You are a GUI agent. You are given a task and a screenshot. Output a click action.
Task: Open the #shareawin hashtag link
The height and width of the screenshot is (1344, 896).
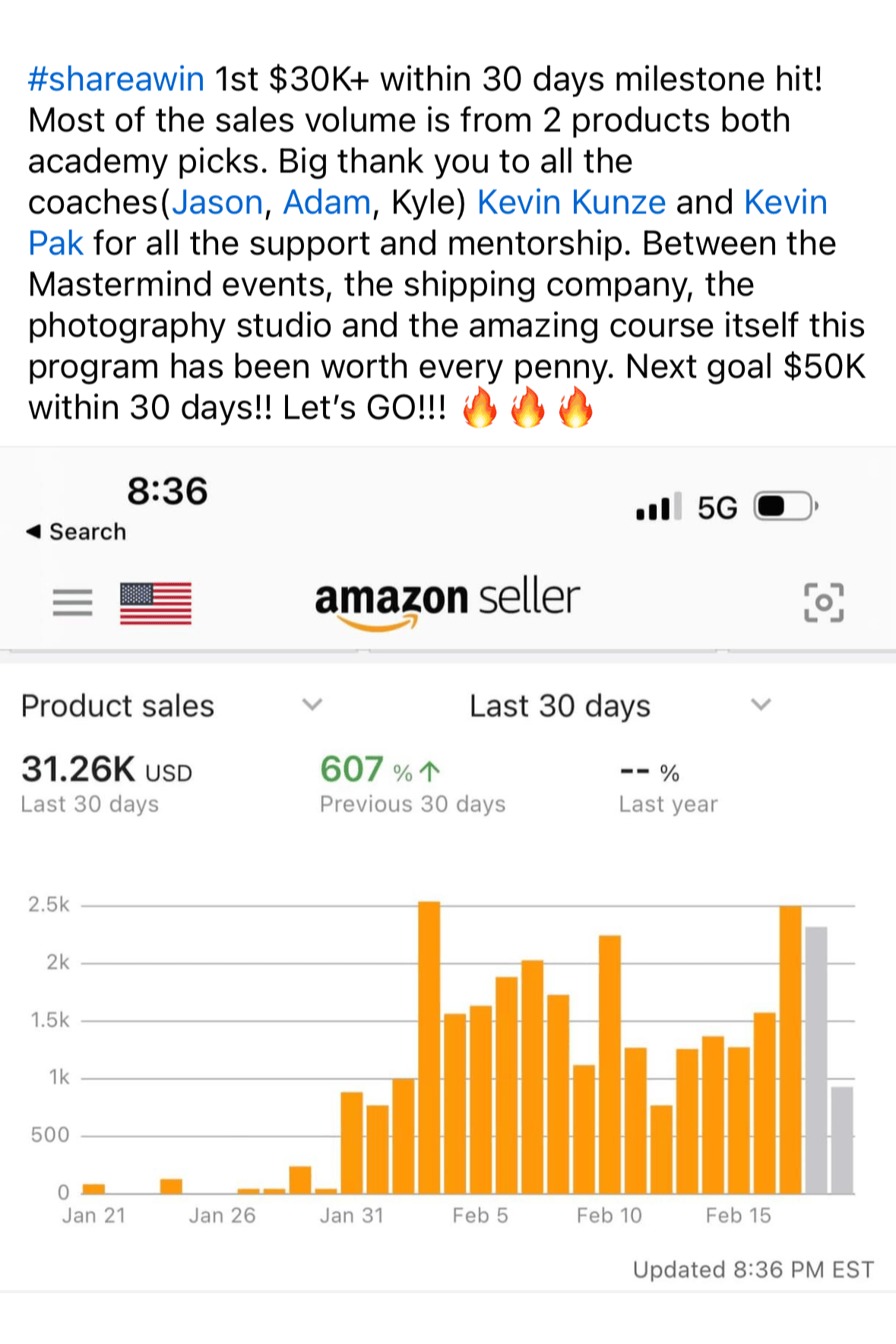[x=116, y=79]
